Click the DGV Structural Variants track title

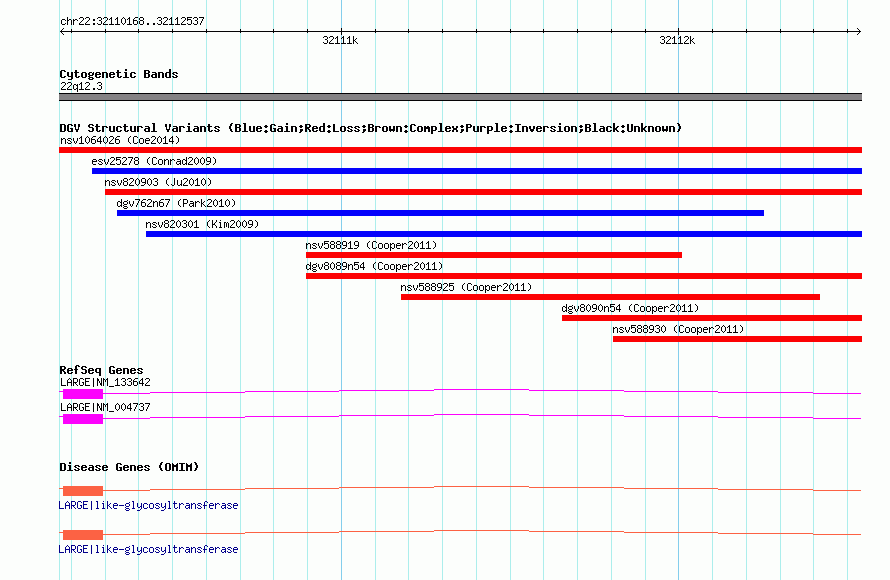point(370,128)
